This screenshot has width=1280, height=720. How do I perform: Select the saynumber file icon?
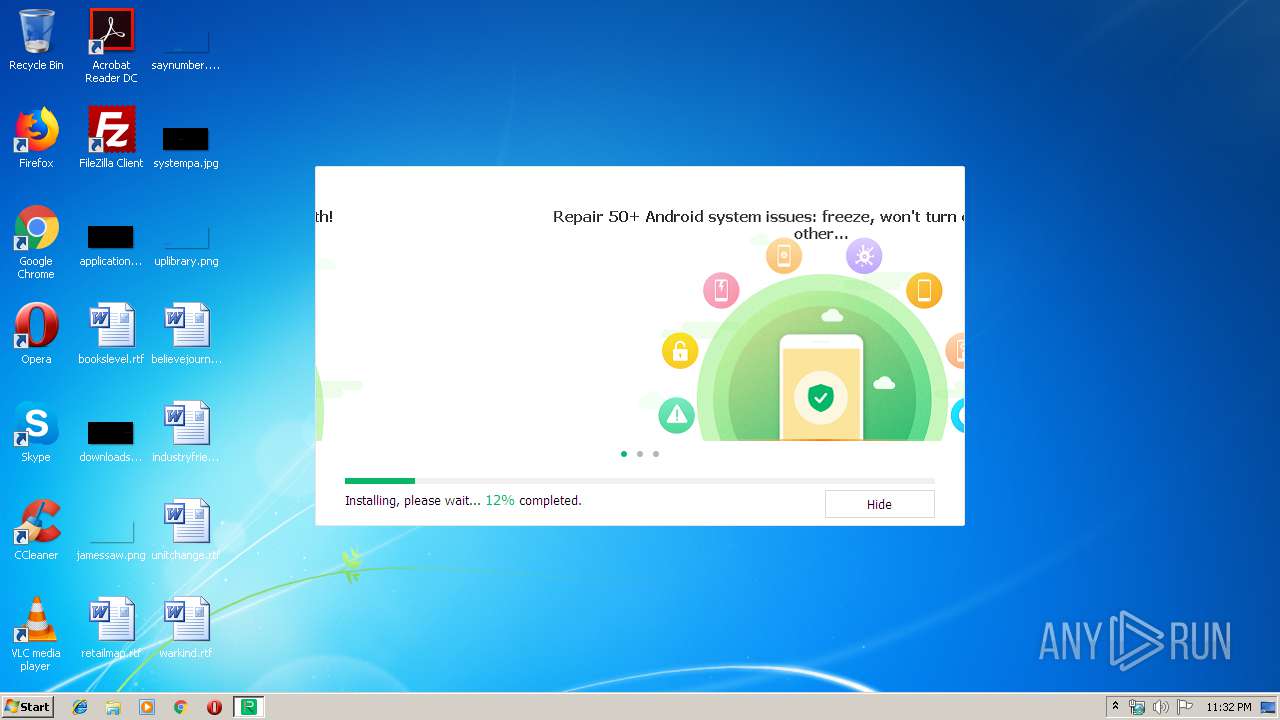(186, 46)
